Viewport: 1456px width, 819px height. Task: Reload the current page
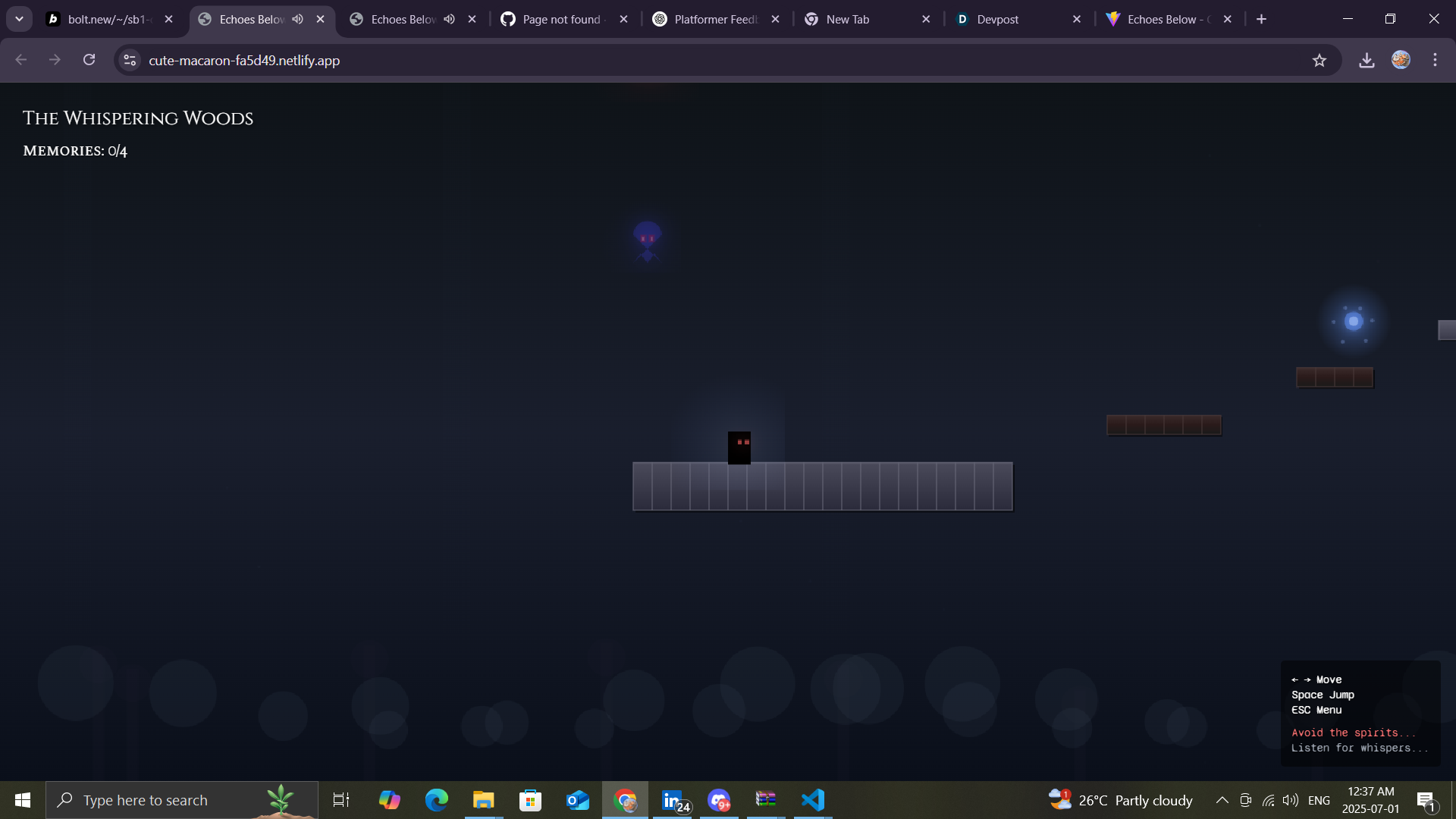coord(89,60)
